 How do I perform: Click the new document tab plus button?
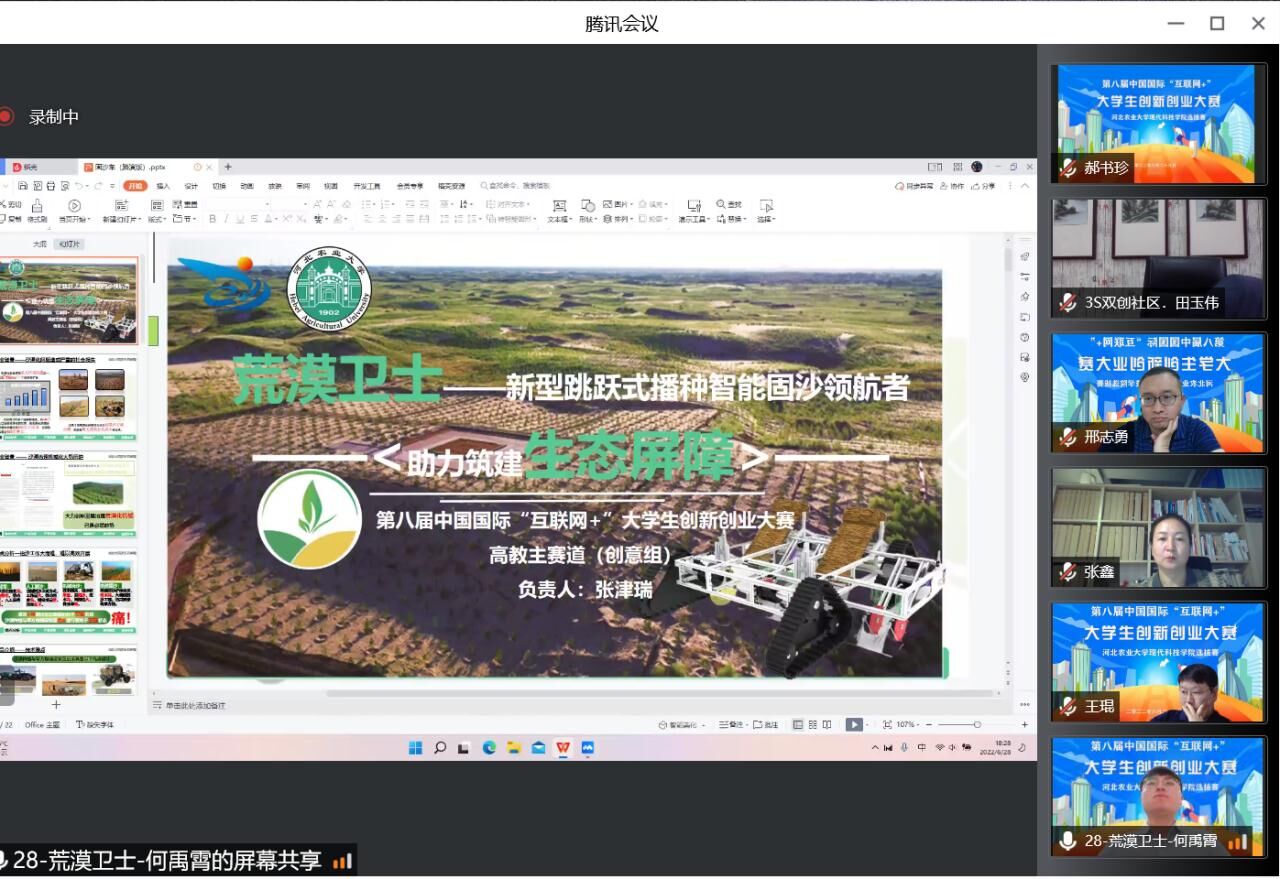(x=228, y=167)
